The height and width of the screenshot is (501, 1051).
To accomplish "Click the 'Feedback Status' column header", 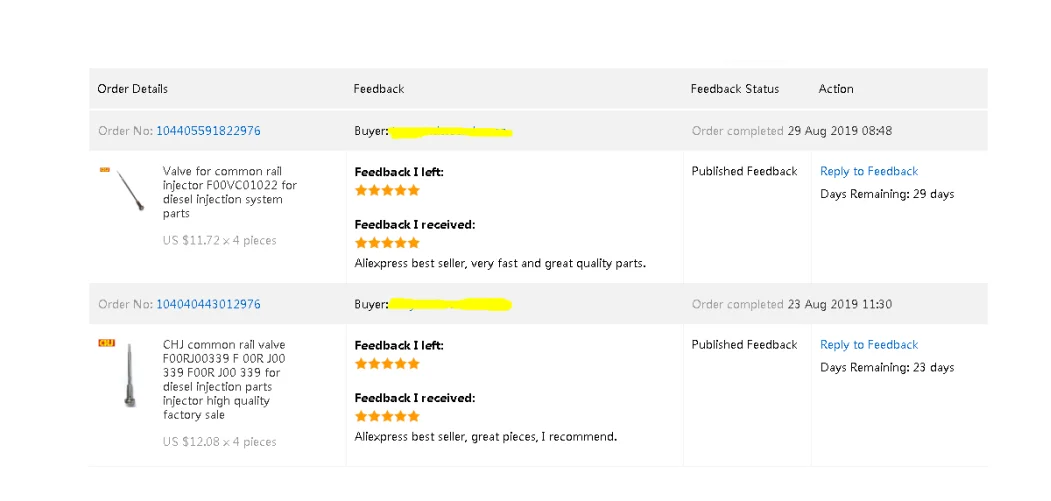I will (x=734, y=89).
